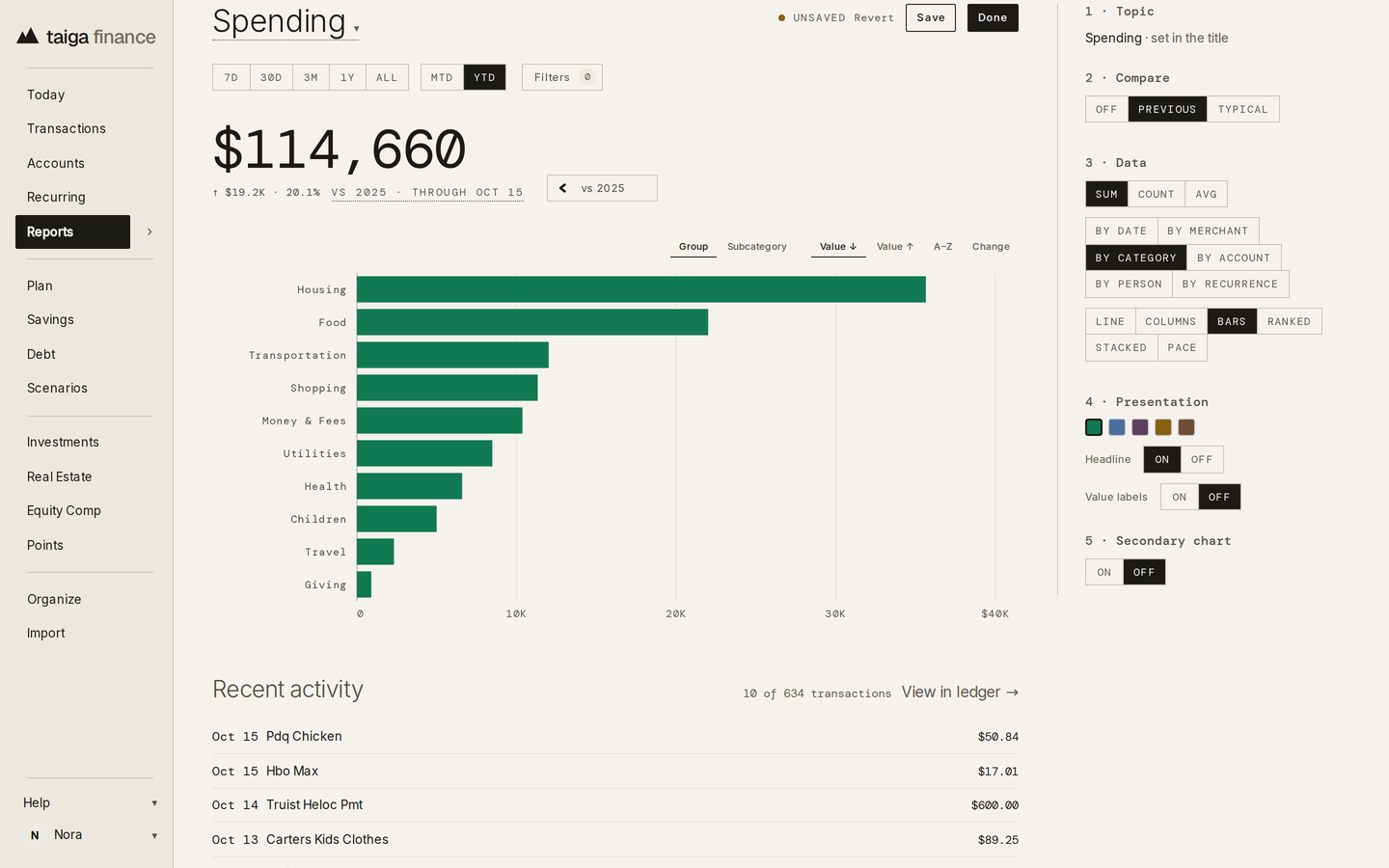Image resolution: width=1389 pixels, height=868 pixels.
Task: Select the Stacked chart type
Action: click(1121, 347)
